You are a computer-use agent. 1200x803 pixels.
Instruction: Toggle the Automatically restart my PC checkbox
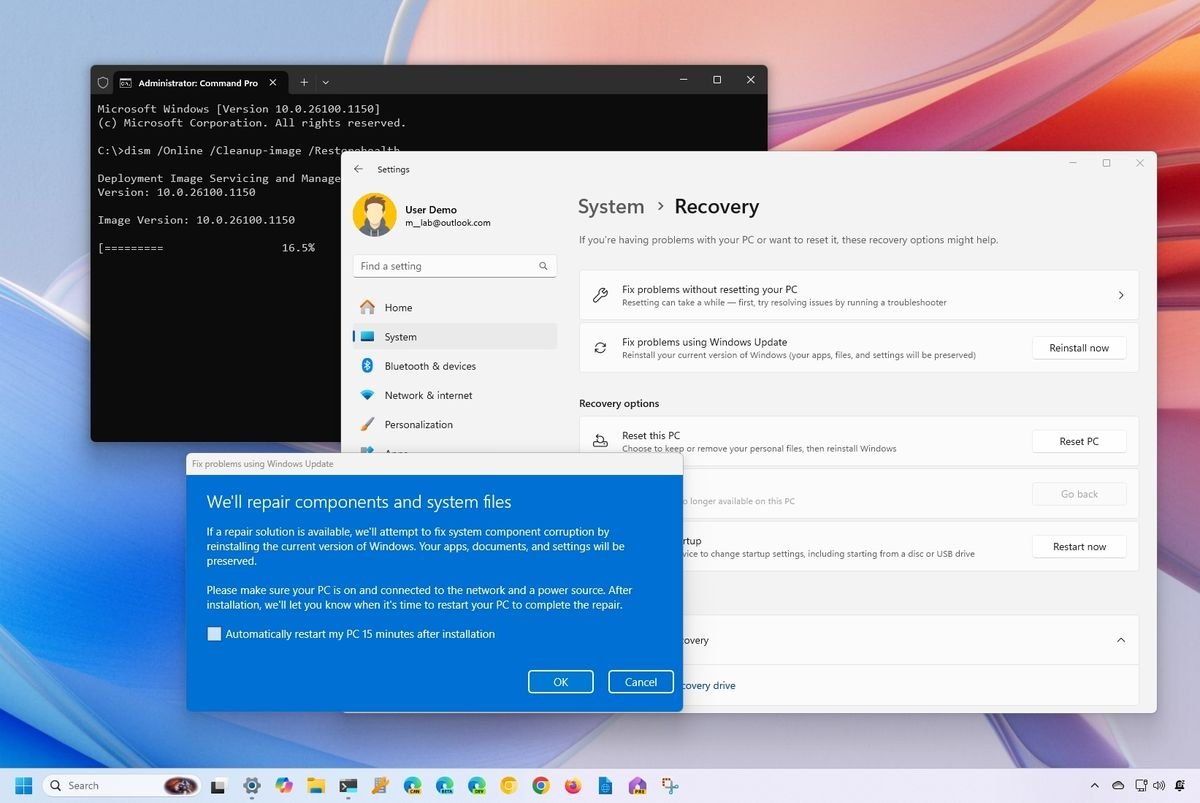(x=214, y=634)
